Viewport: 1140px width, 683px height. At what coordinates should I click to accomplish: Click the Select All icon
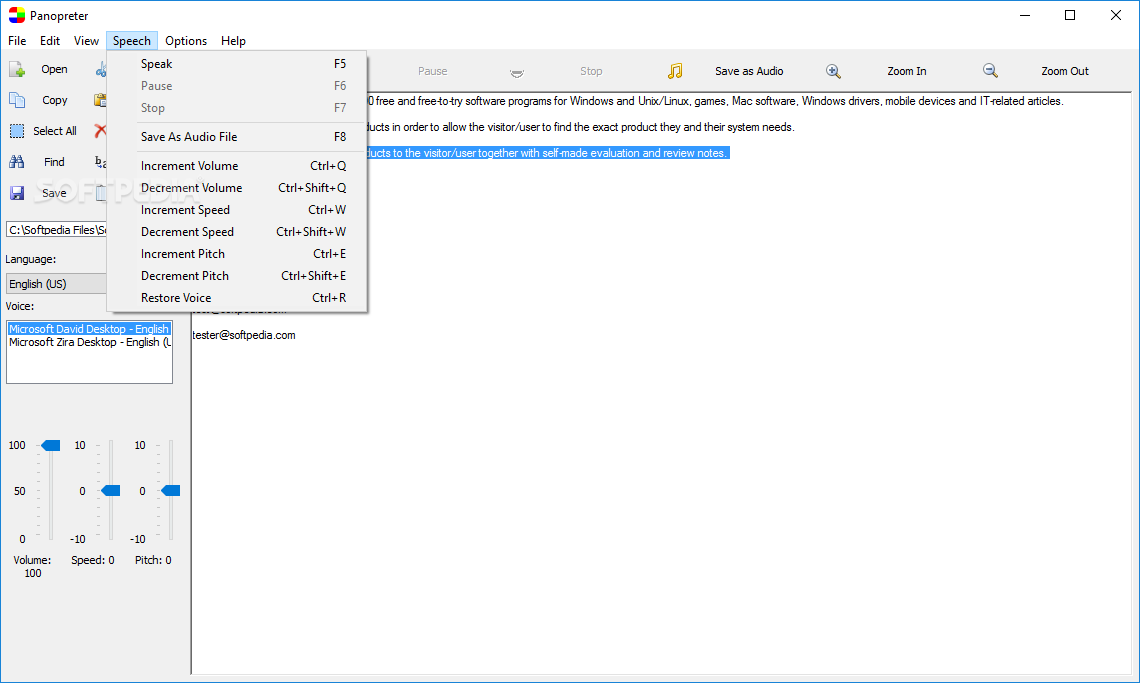click(17, 131)
